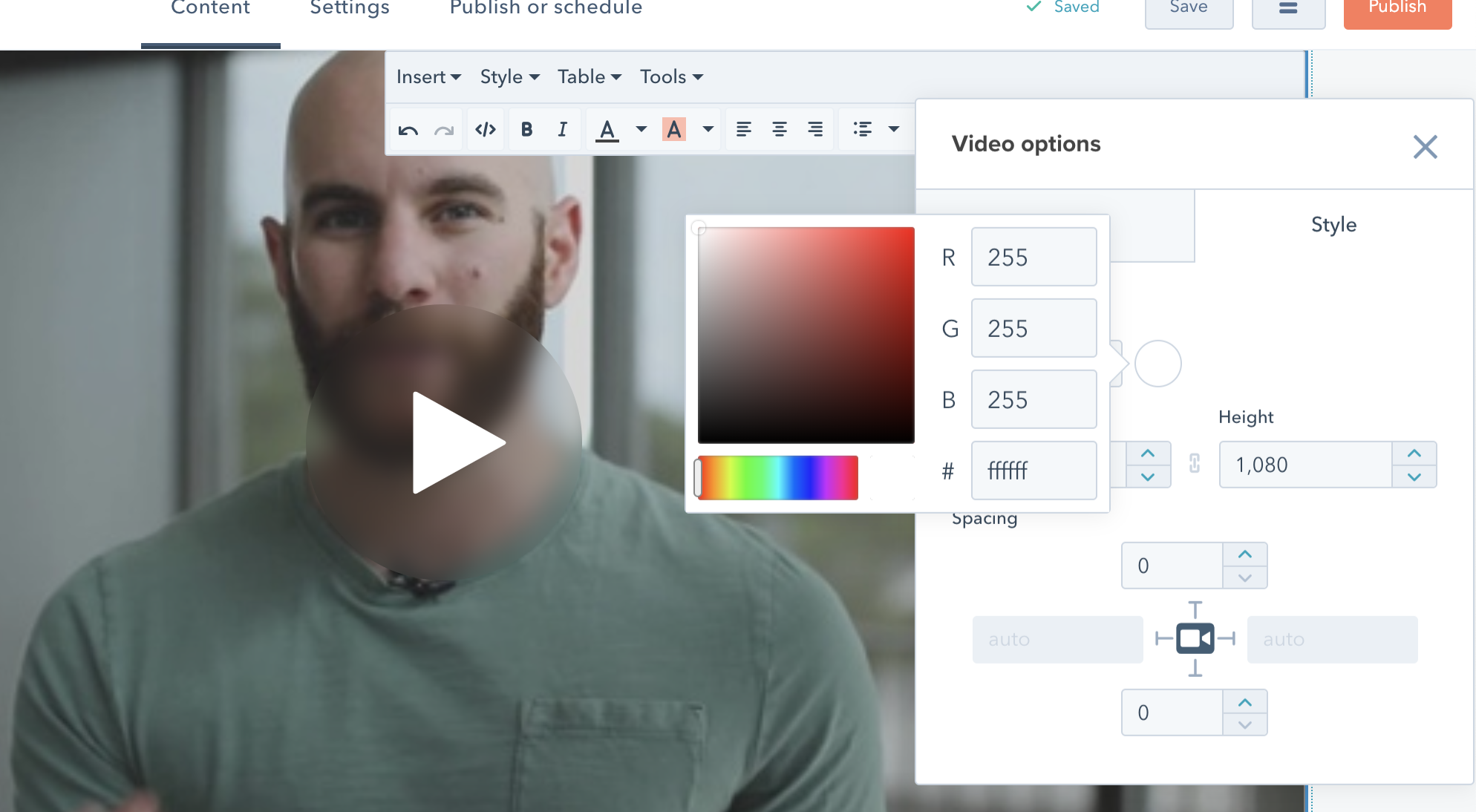The height and width of the screenshot is (812, 1476).
Task: Increase the bottom spacing value
Action: click(1245, 702)
